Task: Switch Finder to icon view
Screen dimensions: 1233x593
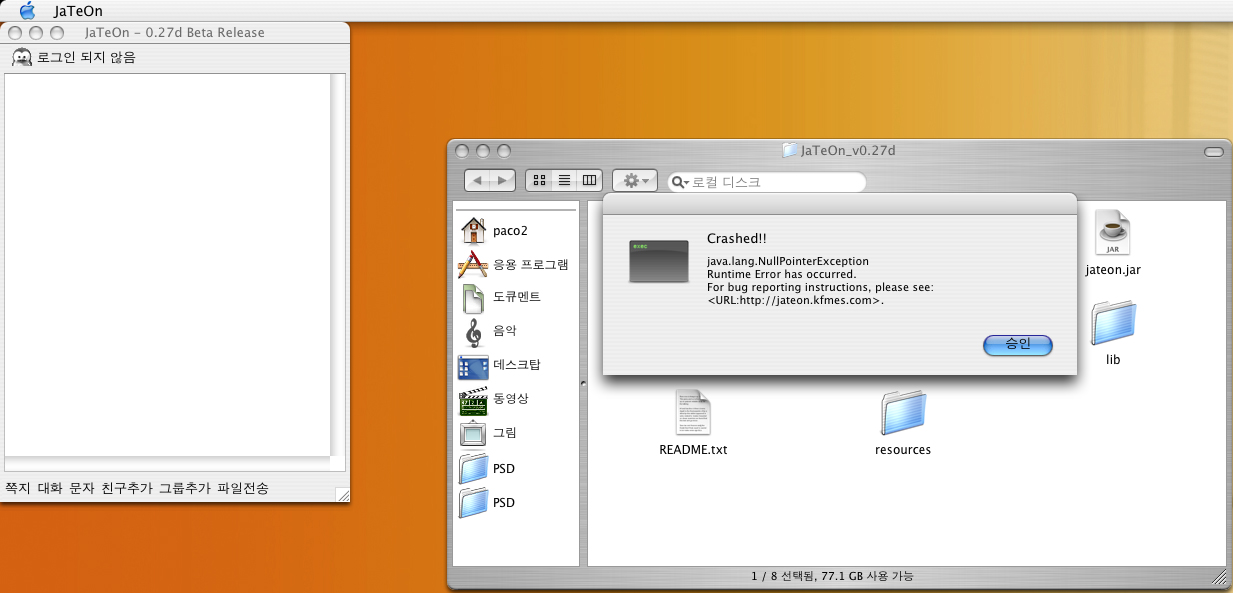Action: (x=539, y=180)
